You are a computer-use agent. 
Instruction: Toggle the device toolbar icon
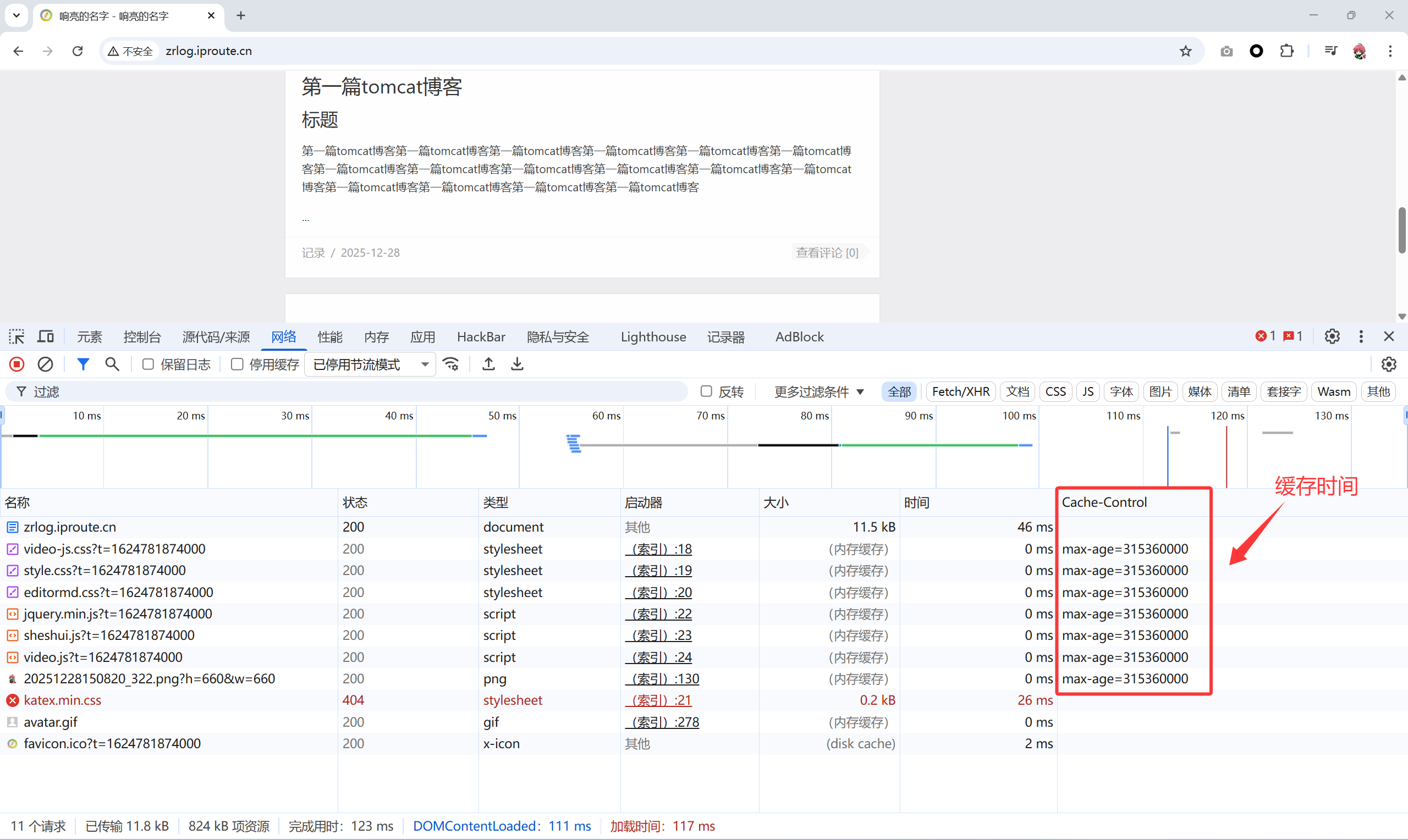click(45, 337)
